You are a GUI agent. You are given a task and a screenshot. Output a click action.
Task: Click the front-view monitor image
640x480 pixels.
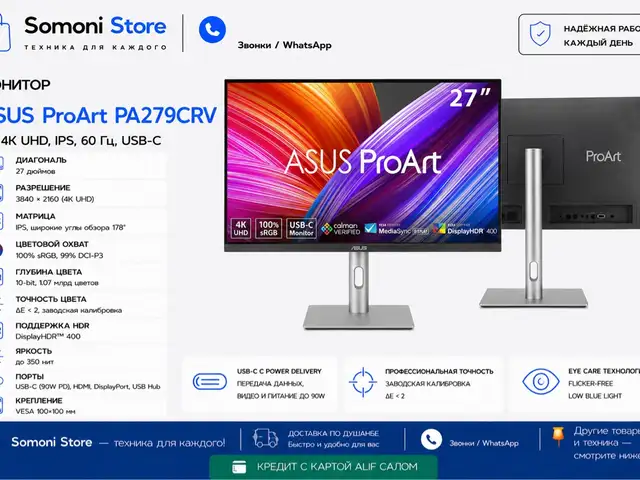(x=363, y=204)
